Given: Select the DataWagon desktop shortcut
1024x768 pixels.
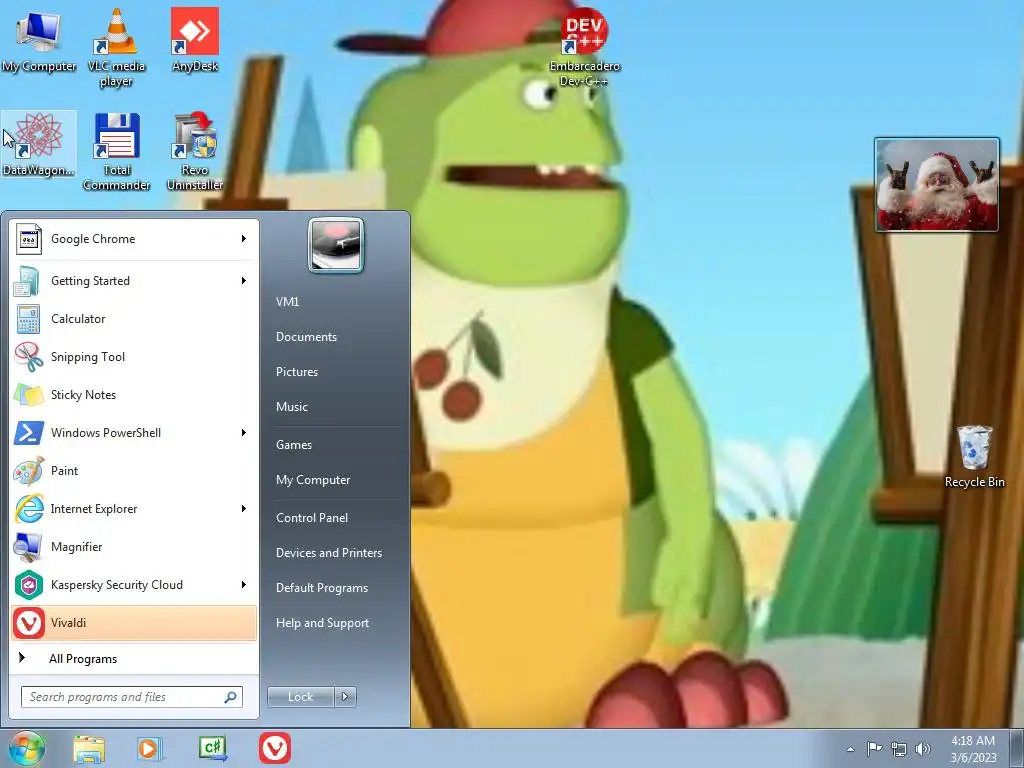Looking at the screenshot, I should [x=39, y=144].
